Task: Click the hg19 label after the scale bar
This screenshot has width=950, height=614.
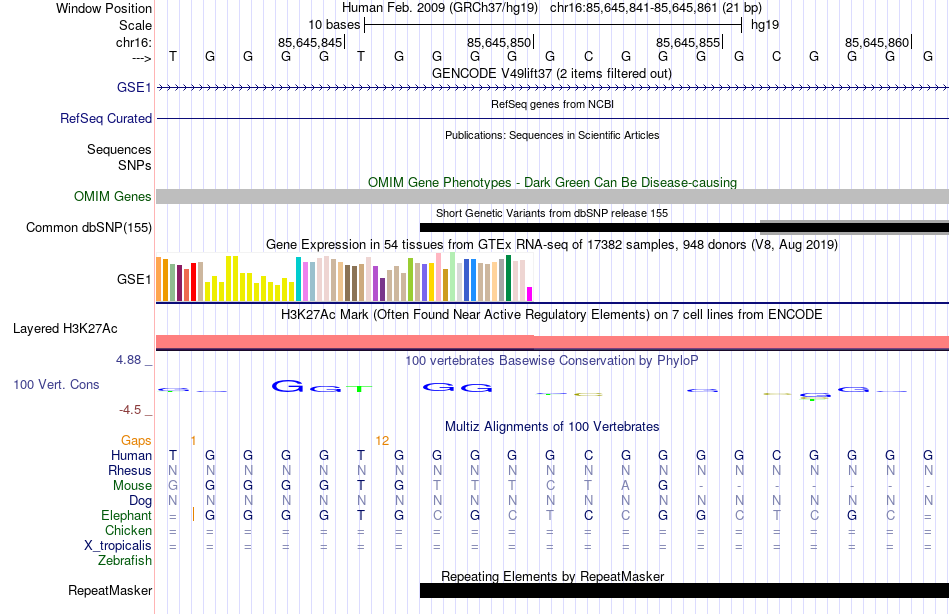Action: [x=765, y=25]
